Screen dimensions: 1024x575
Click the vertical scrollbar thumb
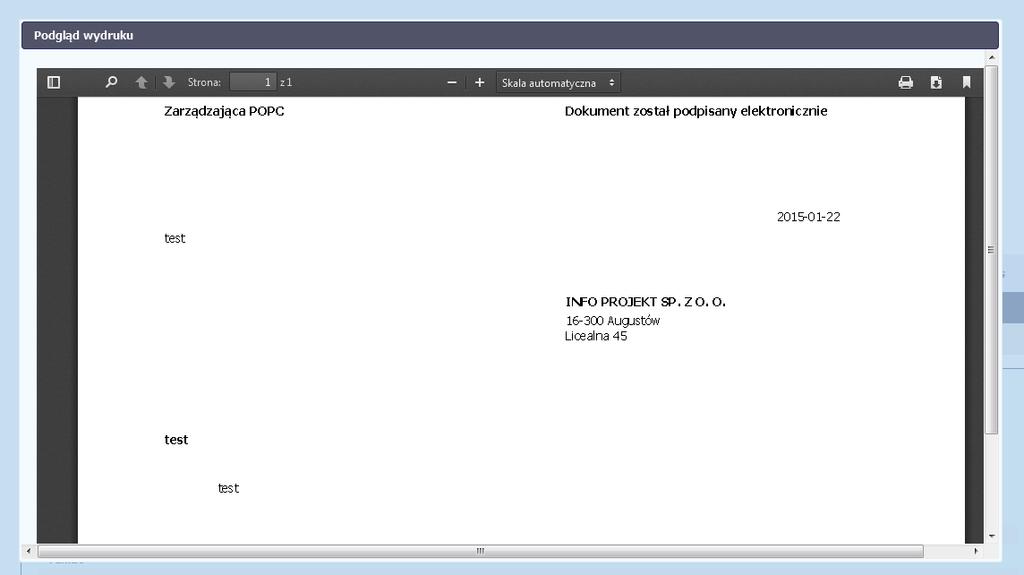click(x=991, y=250)
